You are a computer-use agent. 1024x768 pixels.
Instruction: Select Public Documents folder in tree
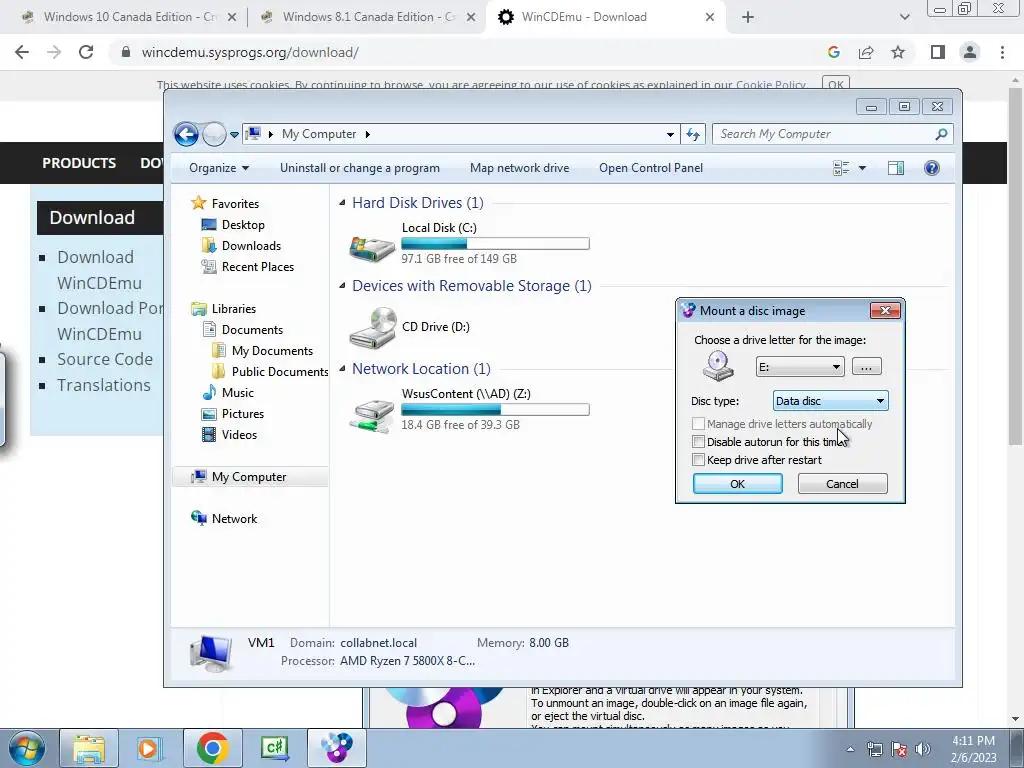pyautogui.click(x=270, y=372)
